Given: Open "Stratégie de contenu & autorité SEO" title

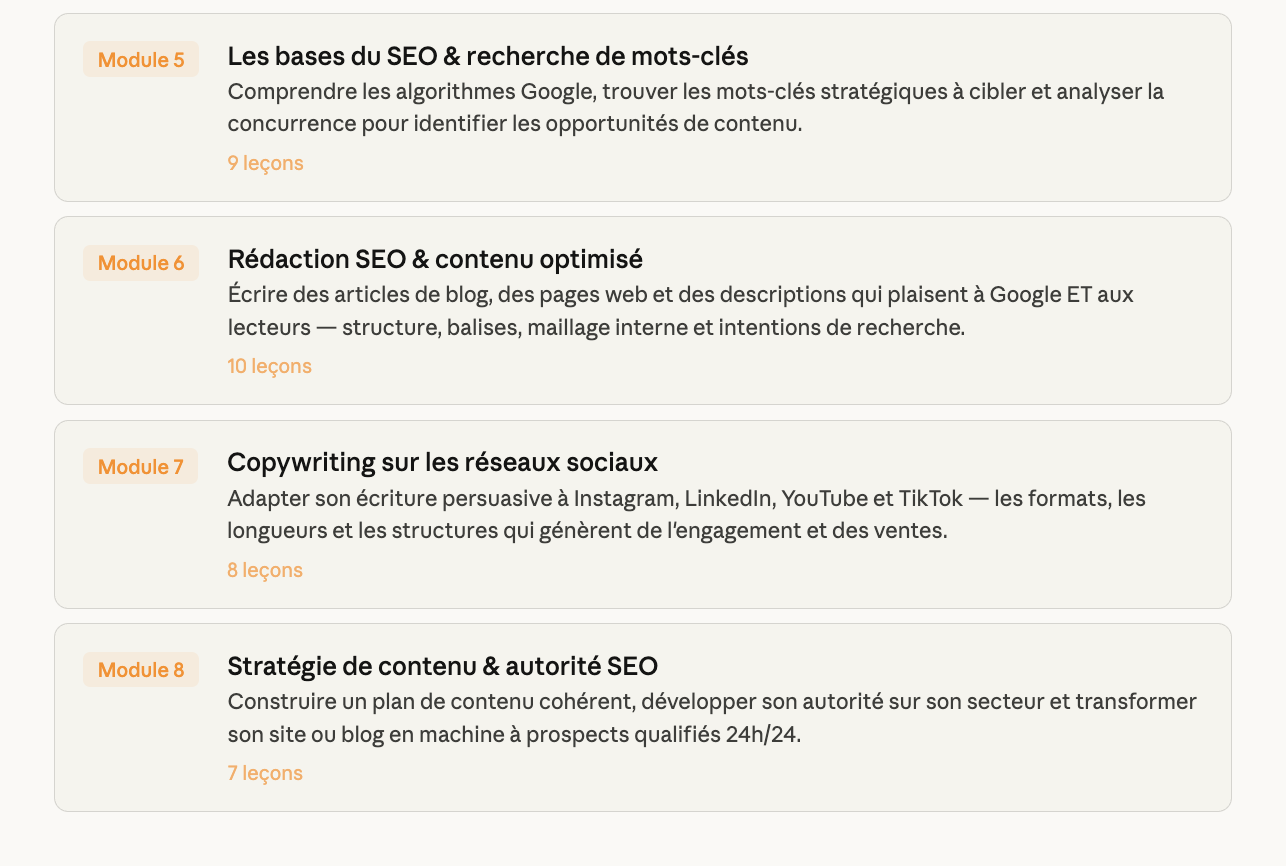Looking at the screenshot, I should (442, 666).
